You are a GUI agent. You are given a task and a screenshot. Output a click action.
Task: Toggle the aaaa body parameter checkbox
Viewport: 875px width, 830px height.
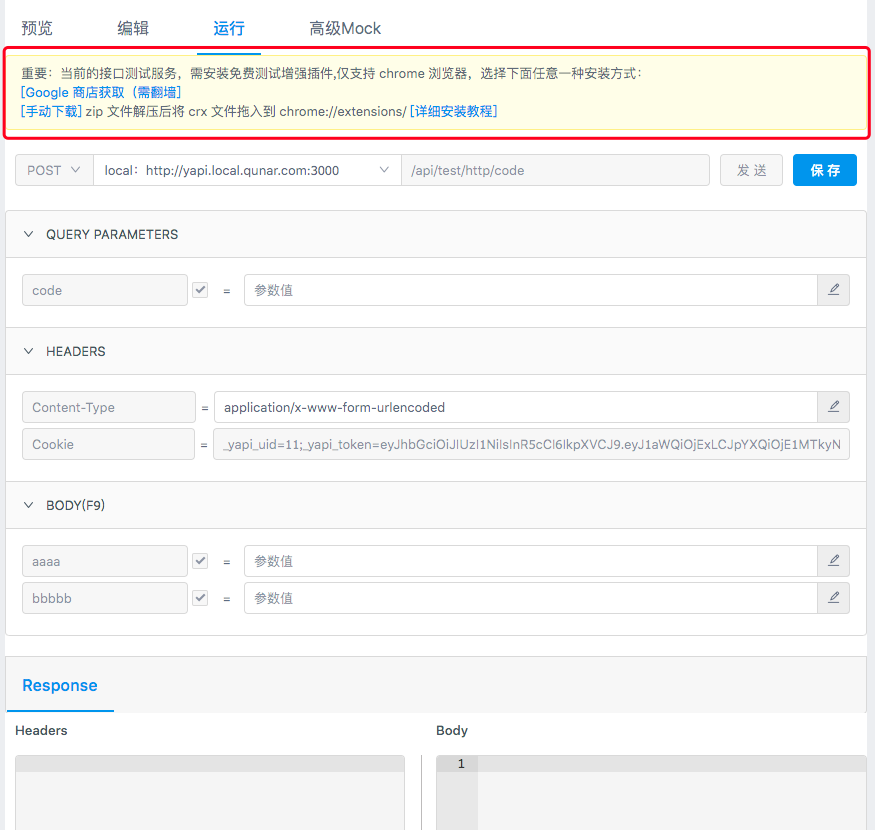(201, 561)
